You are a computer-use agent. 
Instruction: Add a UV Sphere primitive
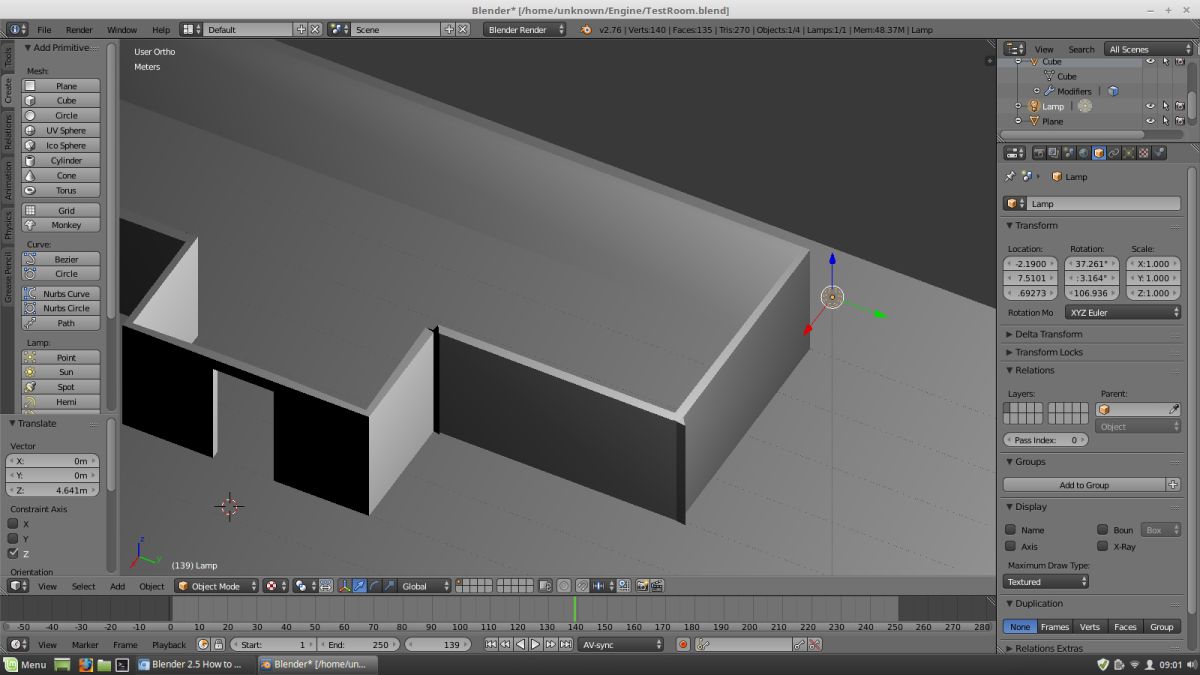pos(61,130)
